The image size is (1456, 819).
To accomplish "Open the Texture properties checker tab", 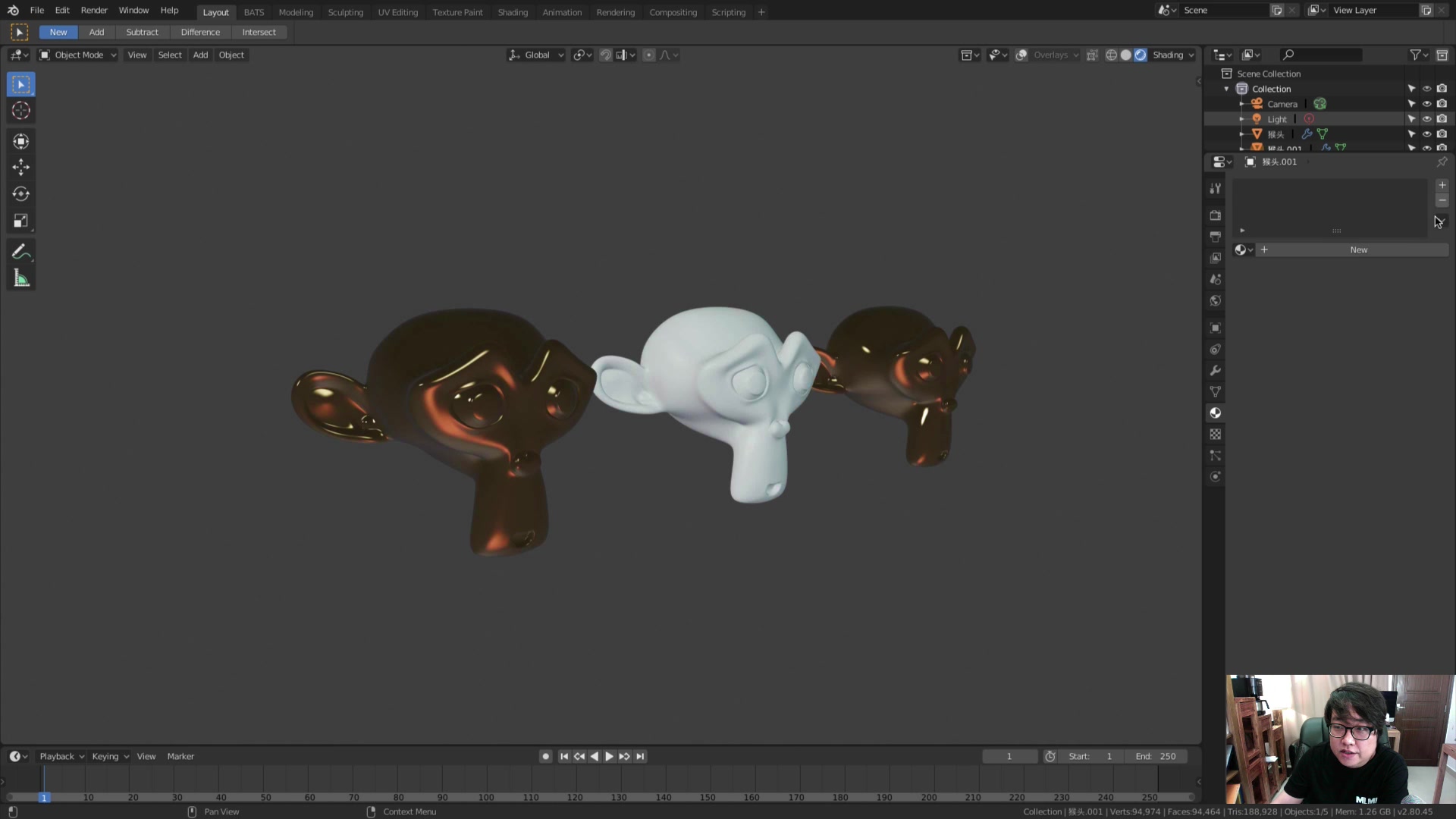I will click(1215, 434).
